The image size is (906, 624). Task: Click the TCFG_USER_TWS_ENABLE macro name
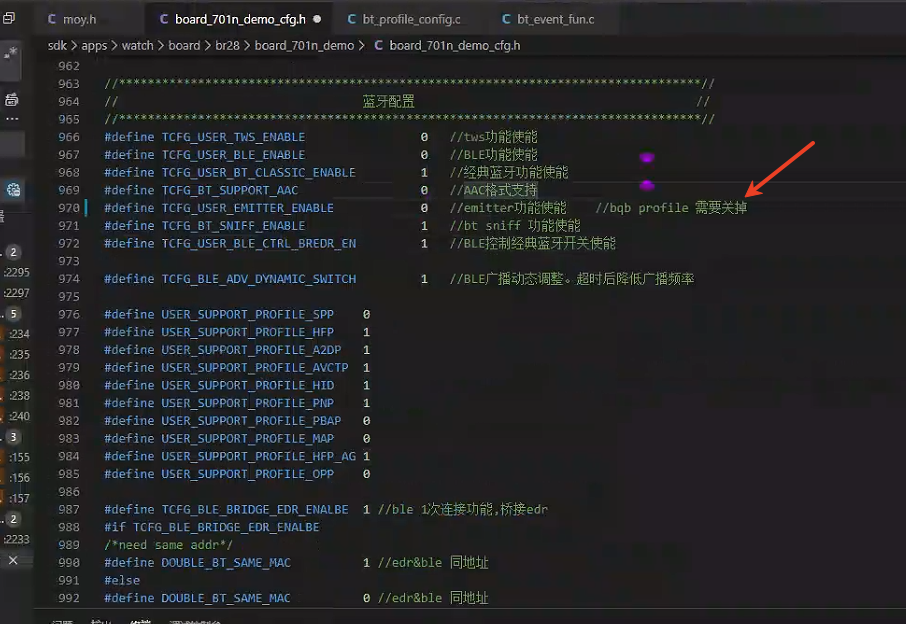(x=233, y=137)
